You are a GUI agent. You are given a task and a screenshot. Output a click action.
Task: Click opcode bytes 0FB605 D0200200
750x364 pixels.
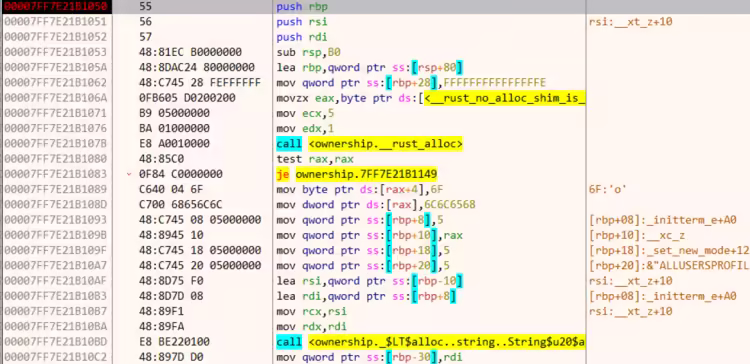tap(187, 98)
